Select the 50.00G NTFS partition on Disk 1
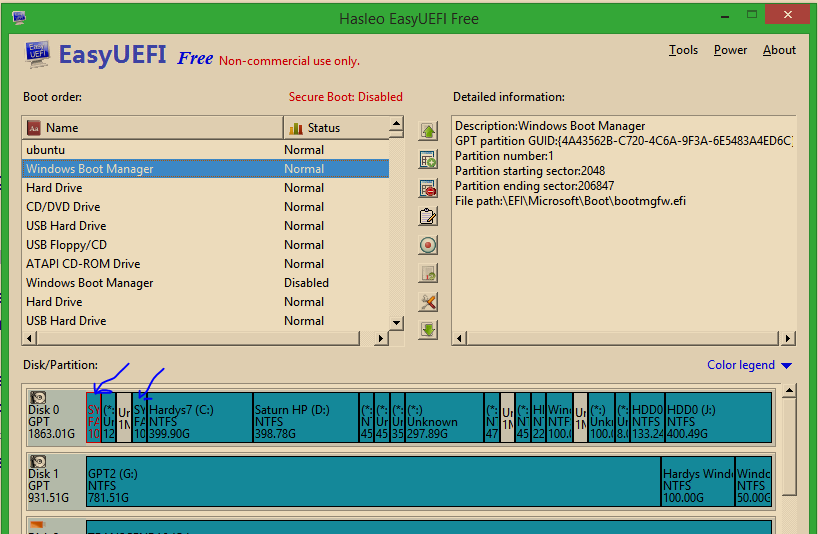The image size is (818, 534). coord(753,482)
